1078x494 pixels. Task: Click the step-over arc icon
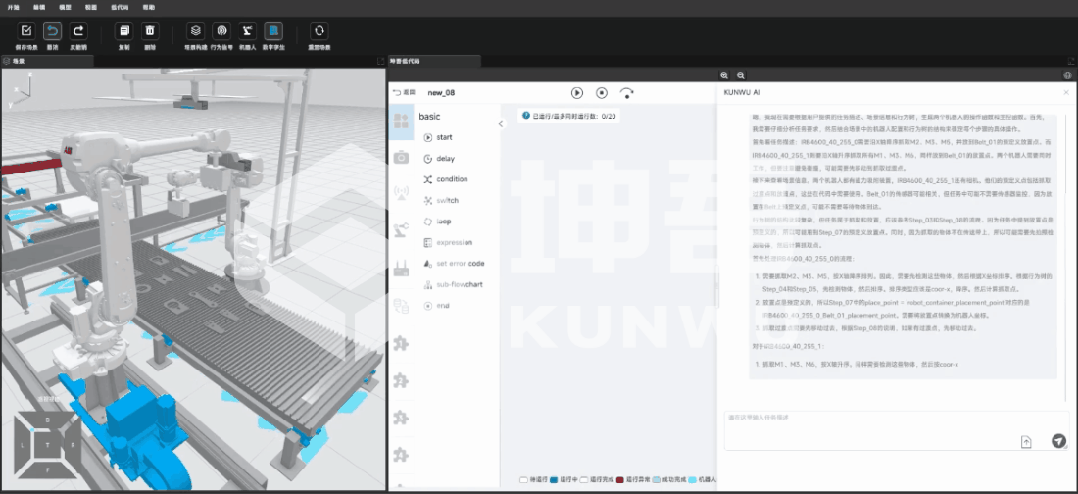point(626,92)
